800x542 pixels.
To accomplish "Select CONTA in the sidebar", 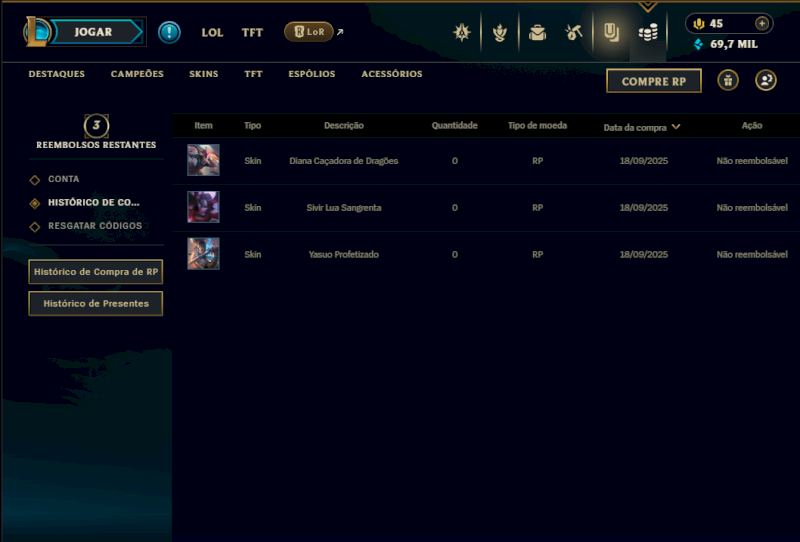I will 63,179.
